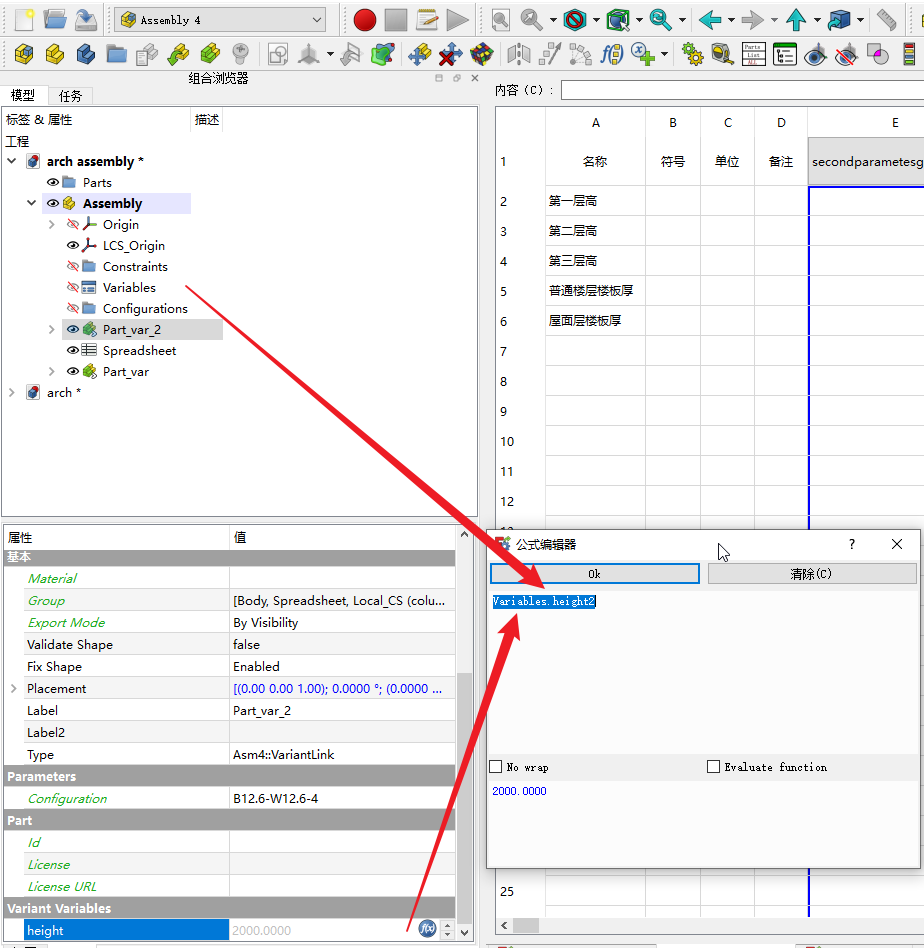924x948 pixels.
Task: Click the new document icon
Action: 24,19
